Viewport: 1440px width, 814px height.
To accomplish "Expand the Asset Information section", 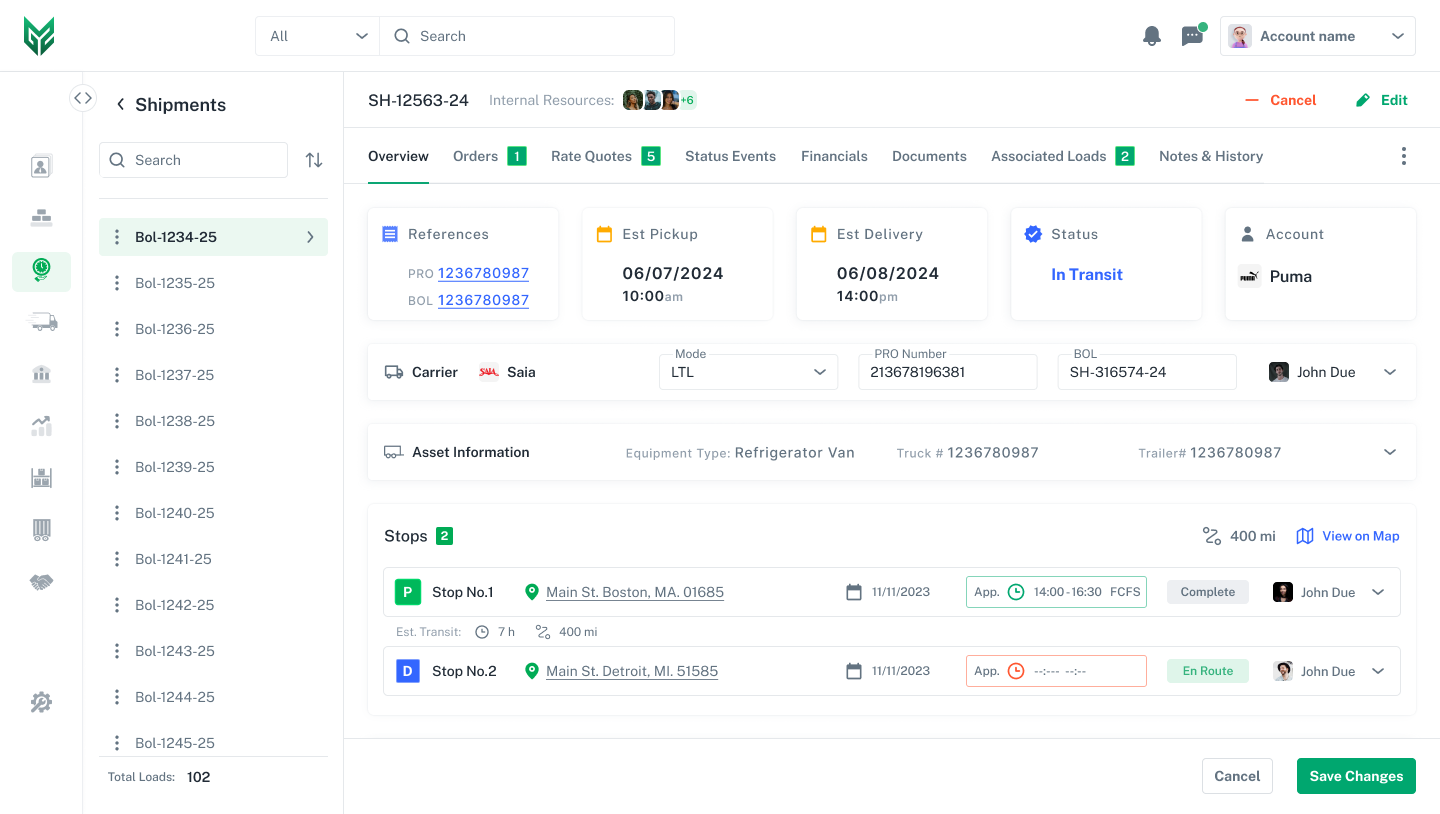I will pyautogui.click(x=1390, y=452).
